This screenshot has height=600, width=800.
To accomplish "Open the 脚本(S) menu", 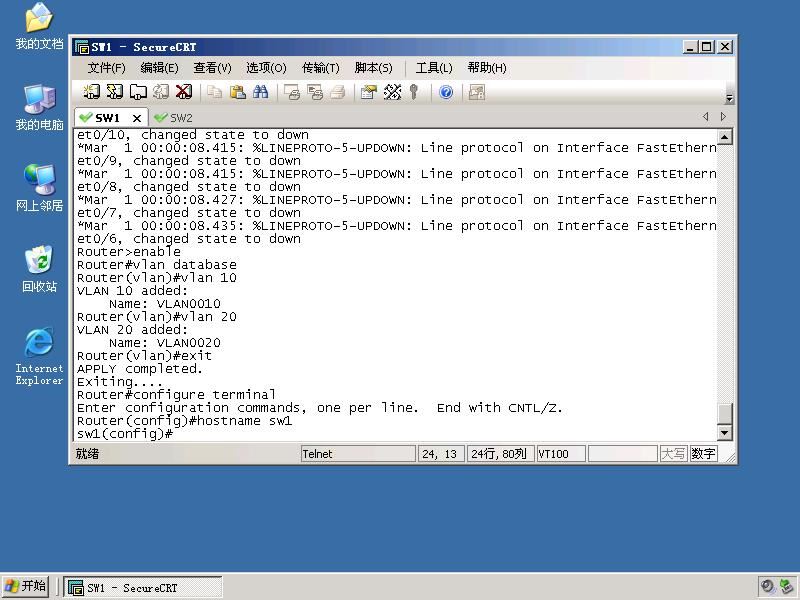I will pyautogui.click(x=373, y=68).
